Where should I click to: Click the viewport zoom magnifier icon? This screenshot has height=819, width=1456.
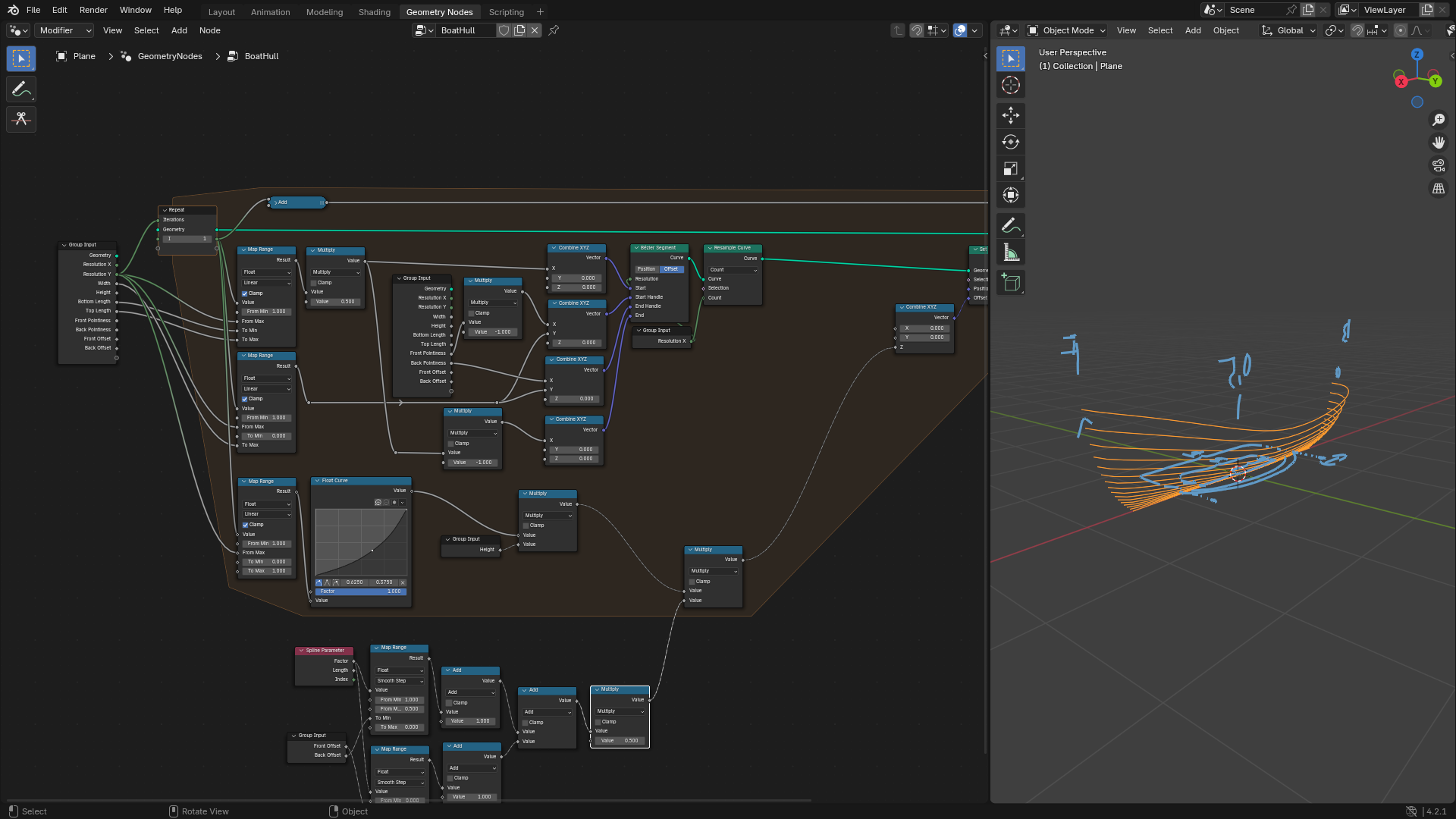1438,120
